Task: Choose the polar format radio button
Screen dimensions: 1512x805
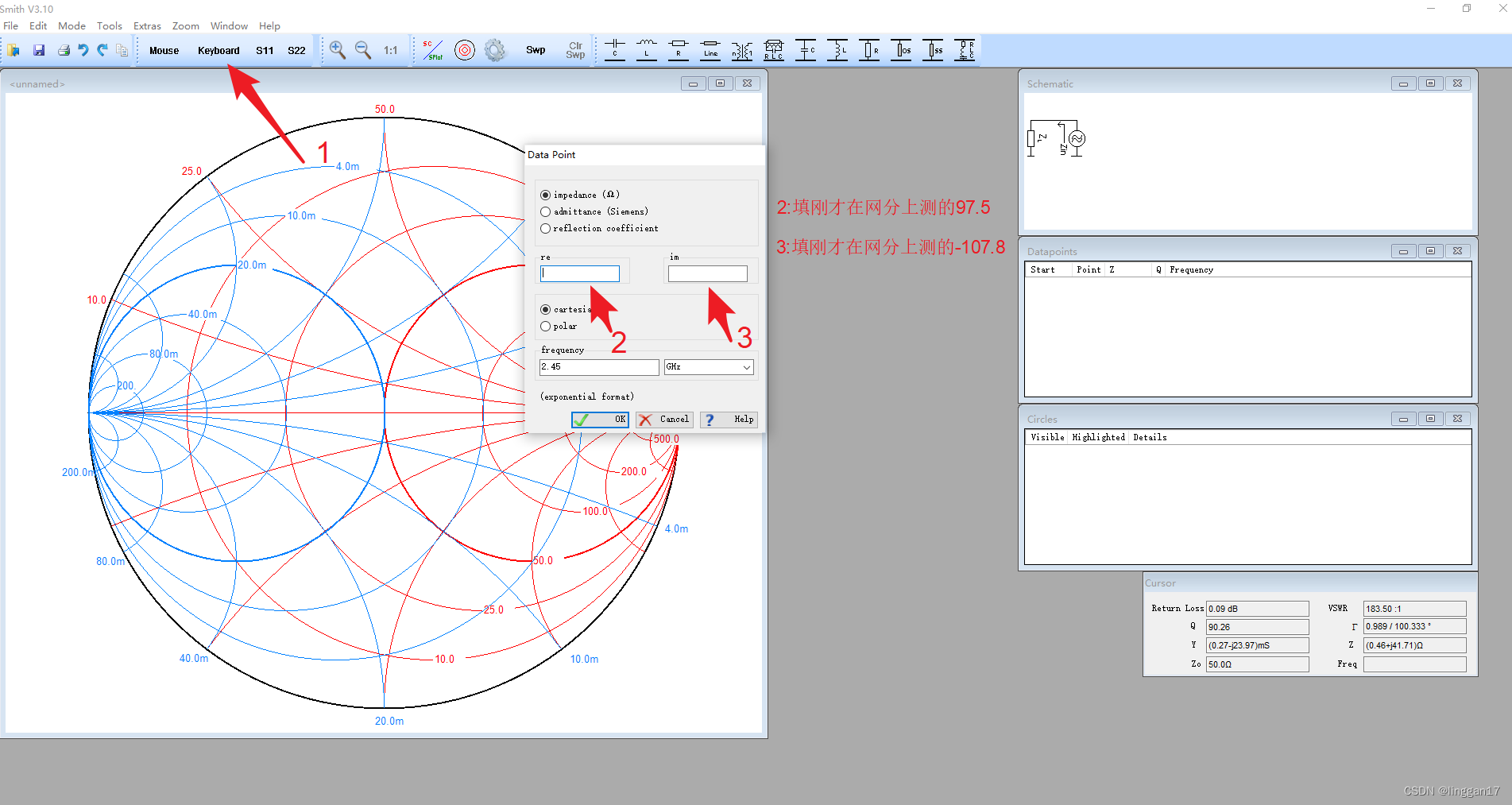Action: 545,326
